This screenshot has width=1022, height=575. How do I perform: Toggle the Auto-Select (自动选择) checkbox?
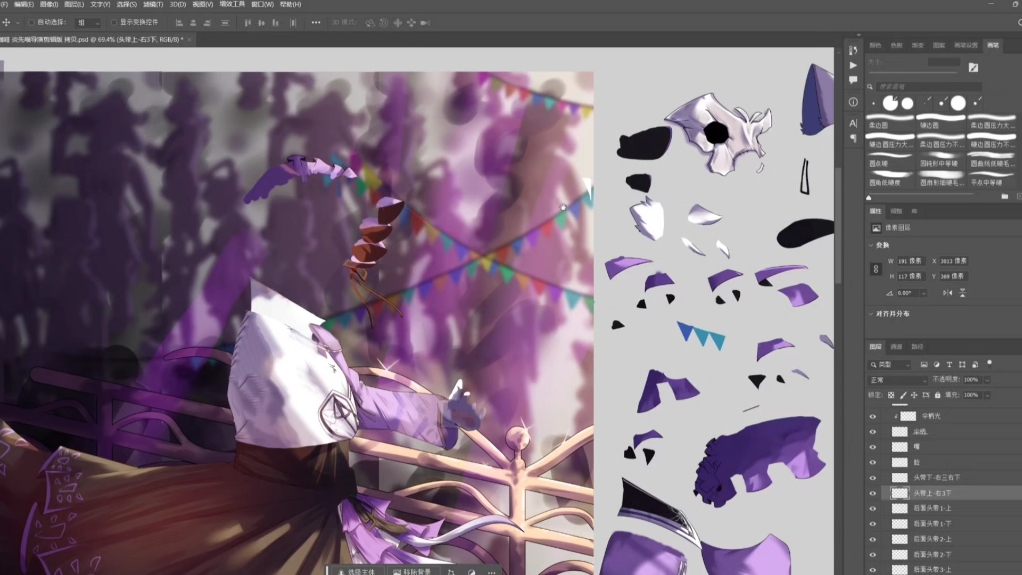(x=31, y=23)
